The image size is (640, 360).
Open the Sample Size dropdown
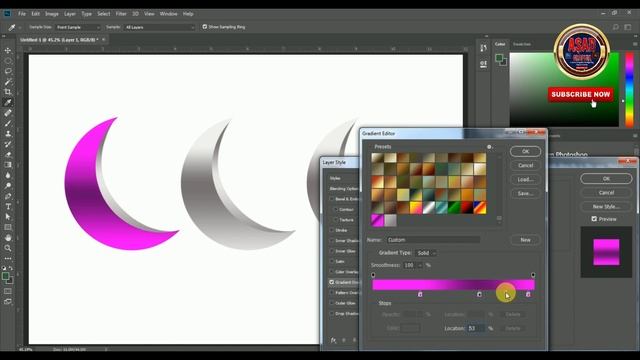[x=78, y=27]
